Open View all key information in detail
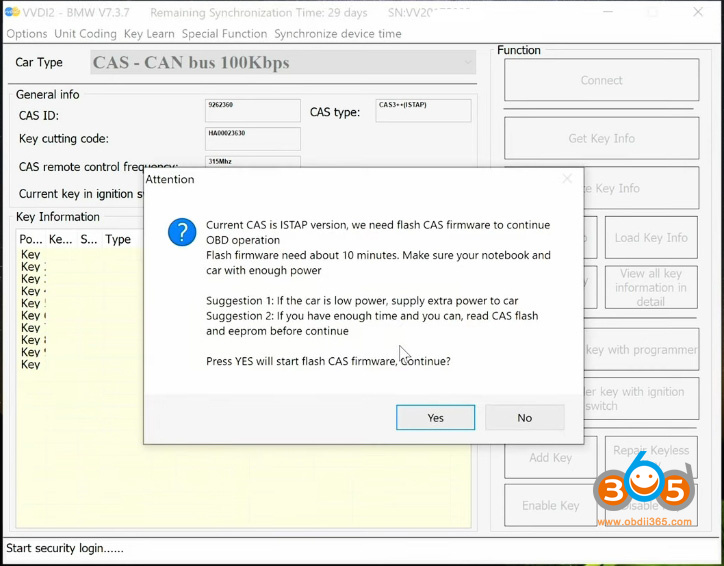Image resolution: width=724 pixels, height=566 pixels. pos(651,287)
